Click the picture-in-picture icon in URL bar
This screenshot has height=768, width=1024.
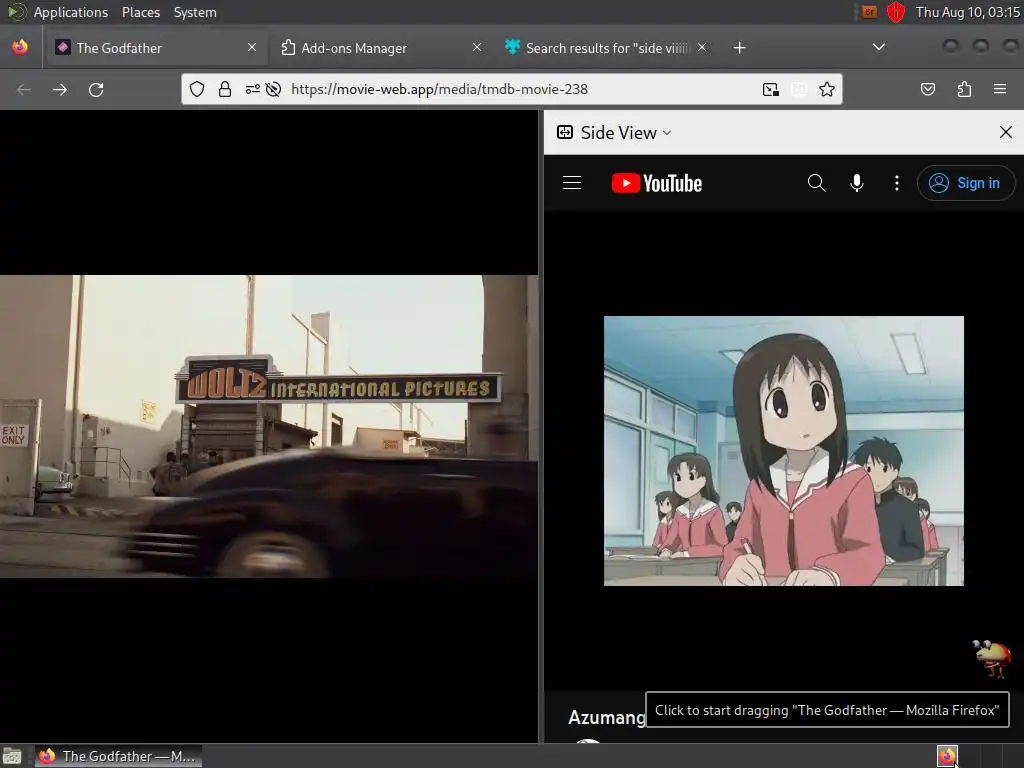771,89
